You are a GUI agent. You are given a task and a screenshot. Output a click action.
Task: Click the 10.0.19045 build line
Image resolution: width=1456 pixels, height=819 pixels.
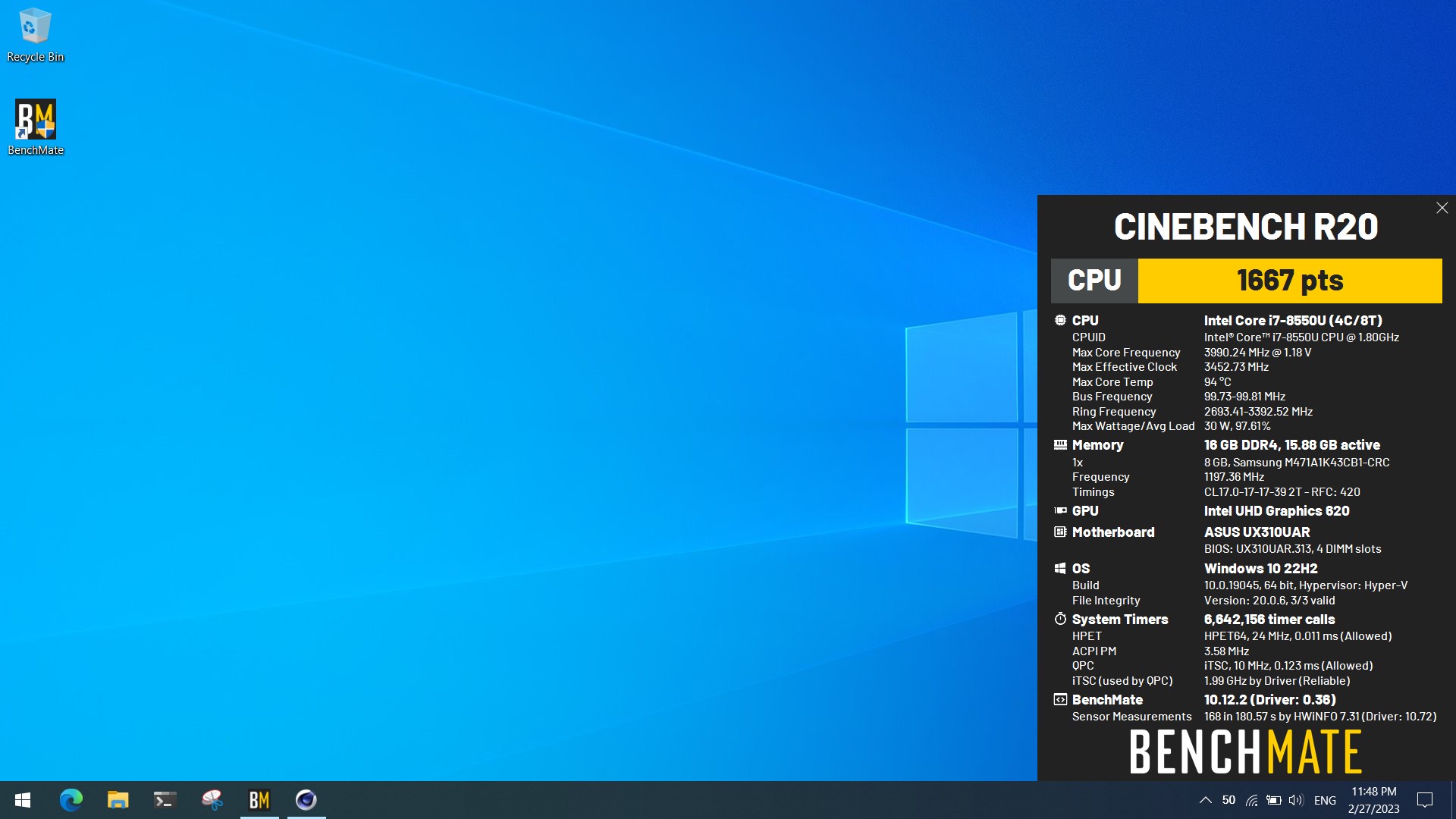click(1306, 585)
